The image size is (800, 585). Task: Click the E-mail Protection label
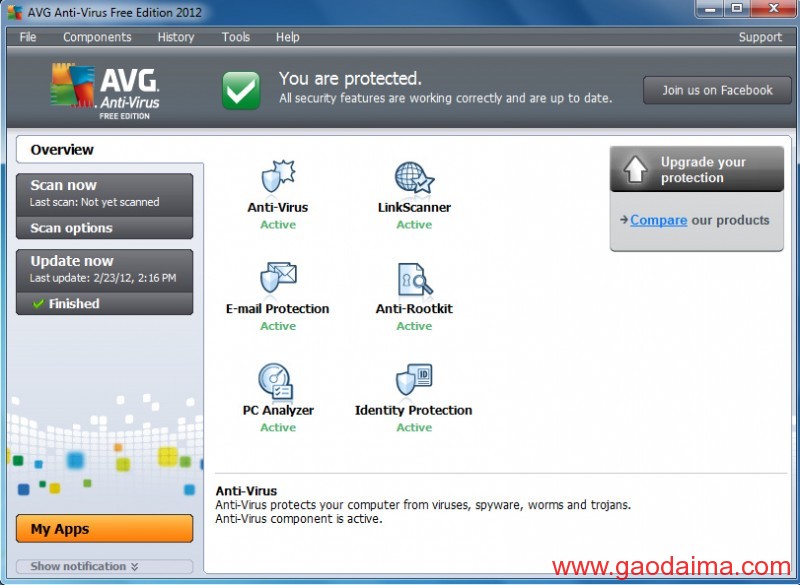[x=278, y=309]
